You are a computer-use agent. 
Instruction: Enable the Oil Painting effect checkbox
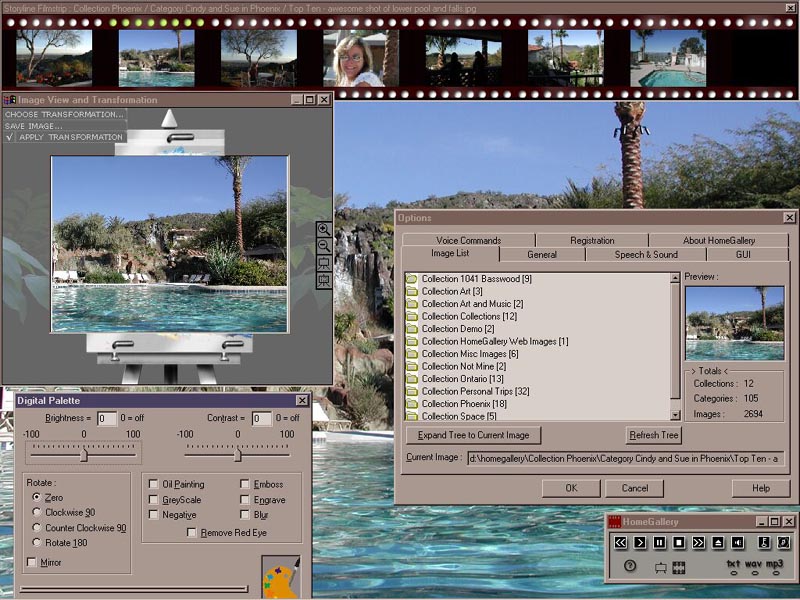coord(153,484)
